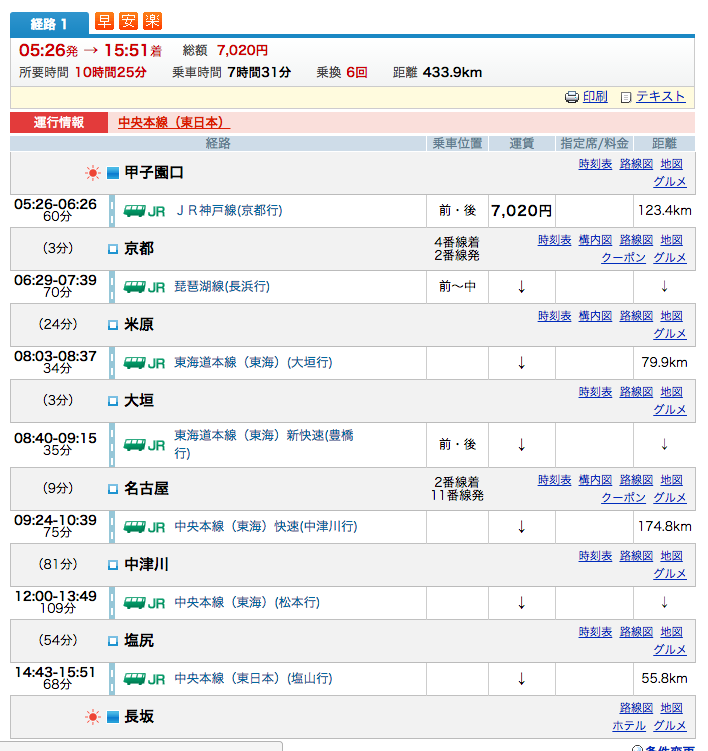Screen dimensions: 708x751
Task: Open 東海道本線 新快速(豊橋行) link
Action: pyautogui.click(x=264, y=444)
